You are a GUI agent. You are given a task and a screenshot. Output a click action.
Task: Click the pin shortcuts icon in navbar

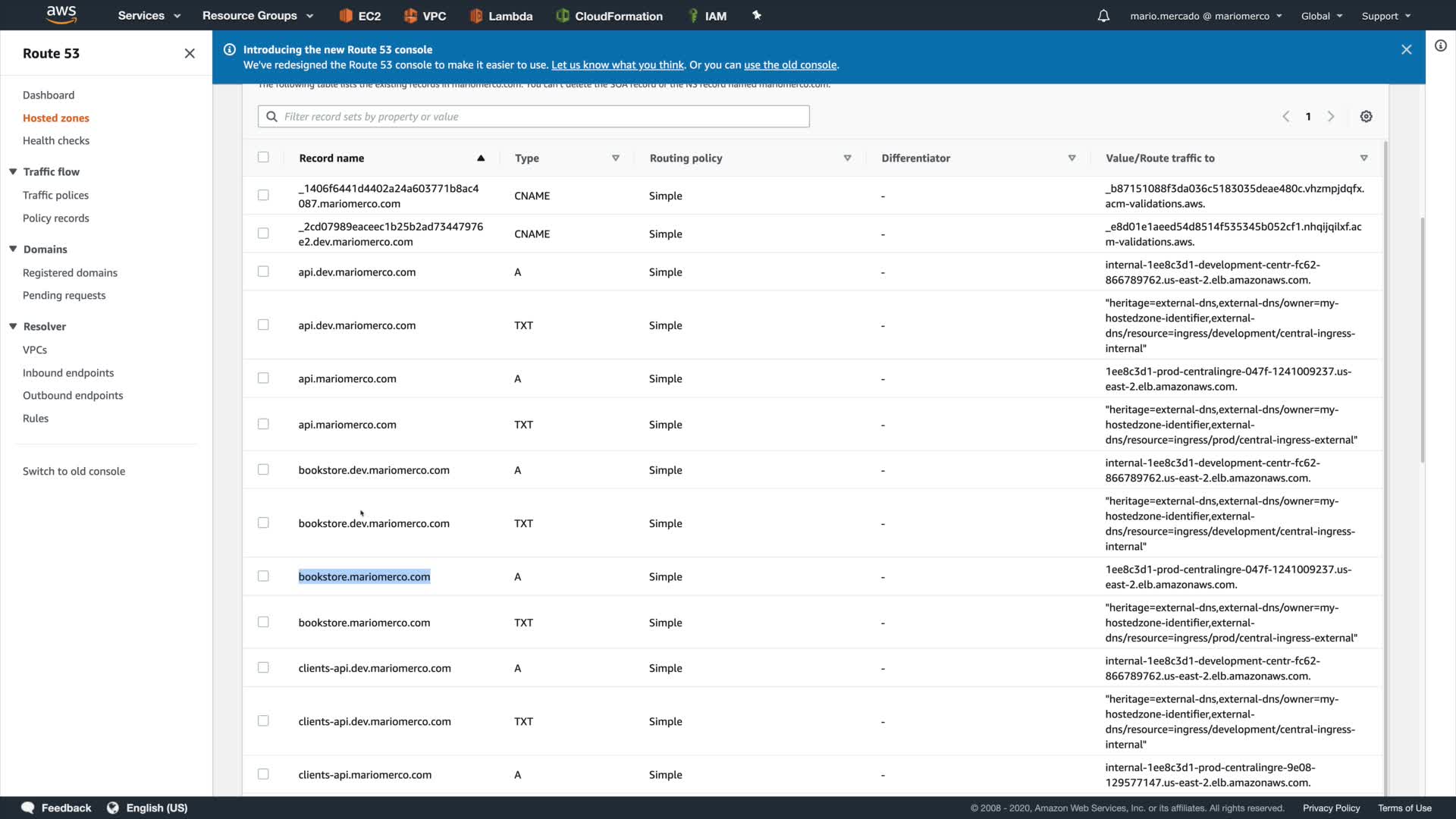[756, 15]
